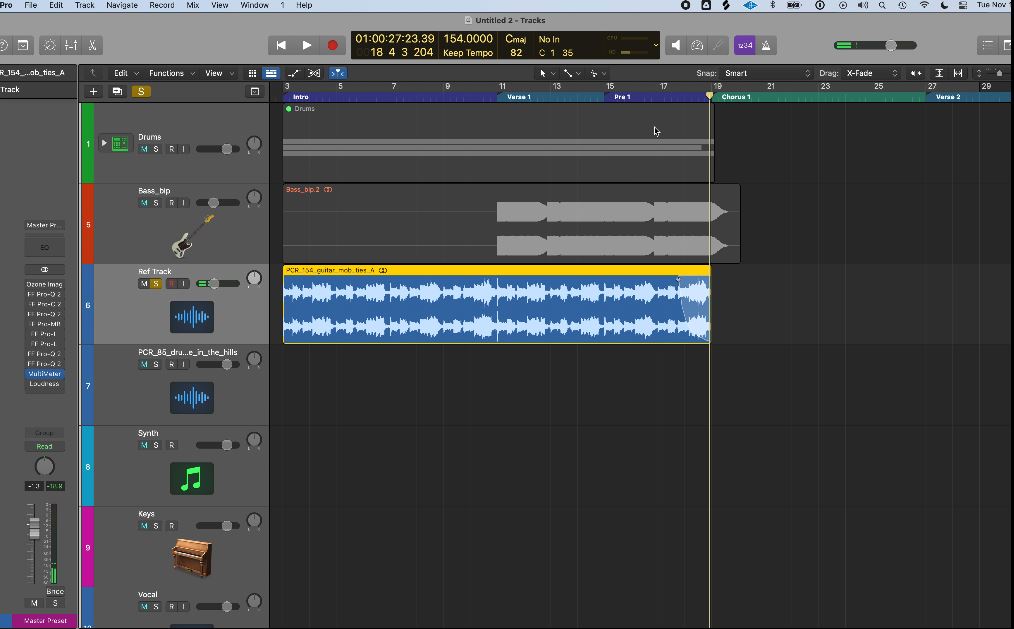Click the Scissors editors icon in control bar
This screenshot has height=629, width=1014.
tap(92, 45)
